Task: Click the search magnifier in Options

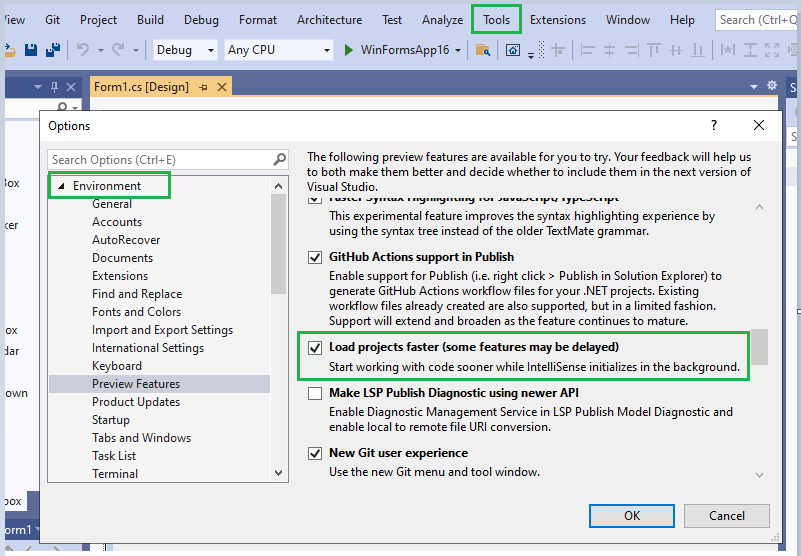Action: [x=280, y=160]
